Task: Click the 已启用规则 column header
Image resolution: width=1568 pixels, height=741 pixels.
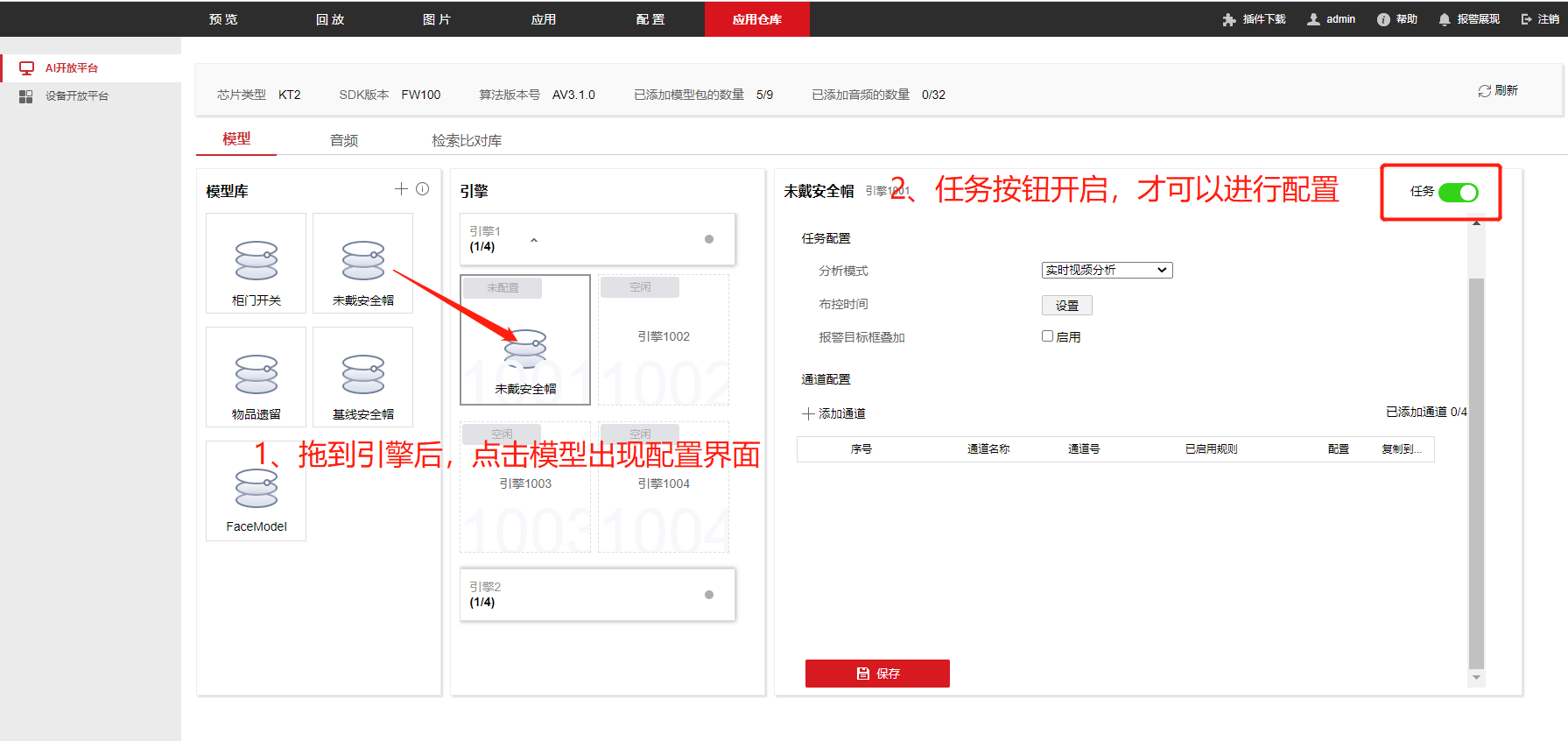Action: point(1211,449)
